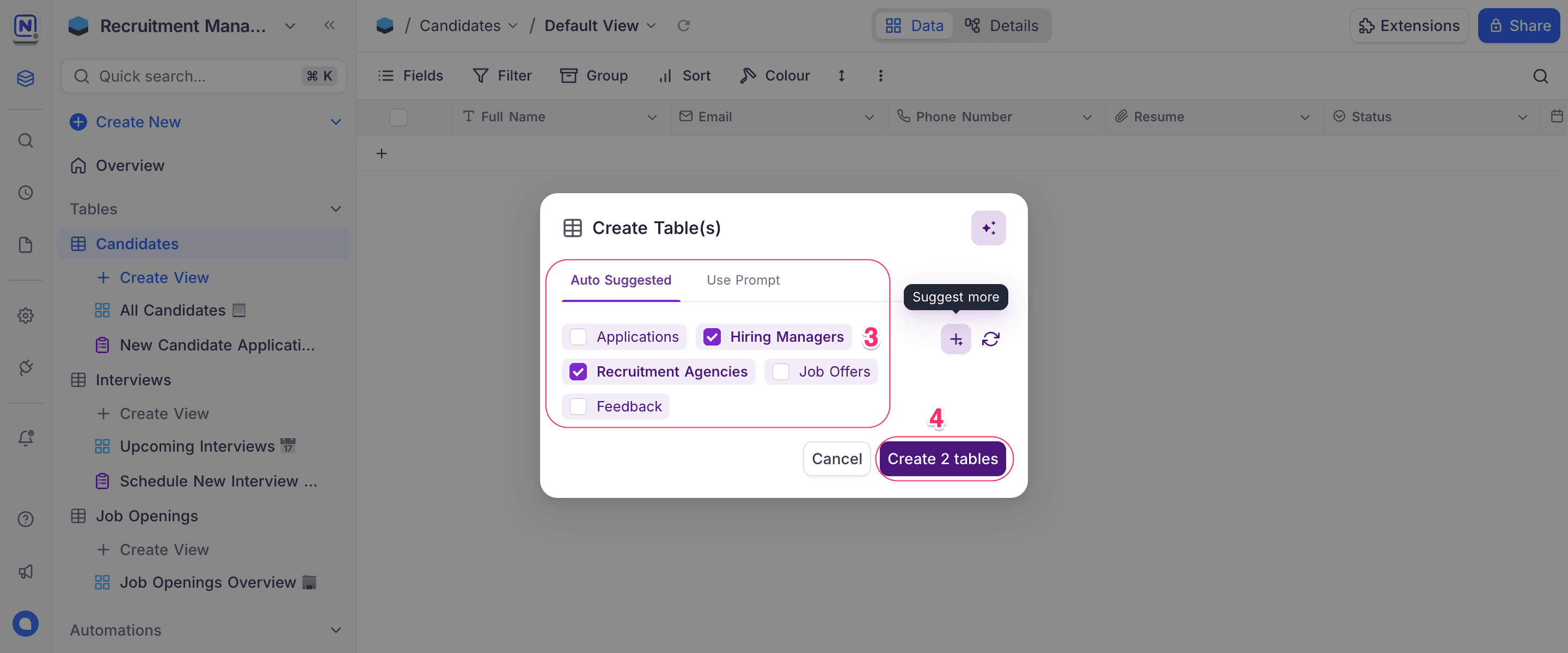
Task: Open the recent history clock icon in sidebar
Action: tap(26, 192)
